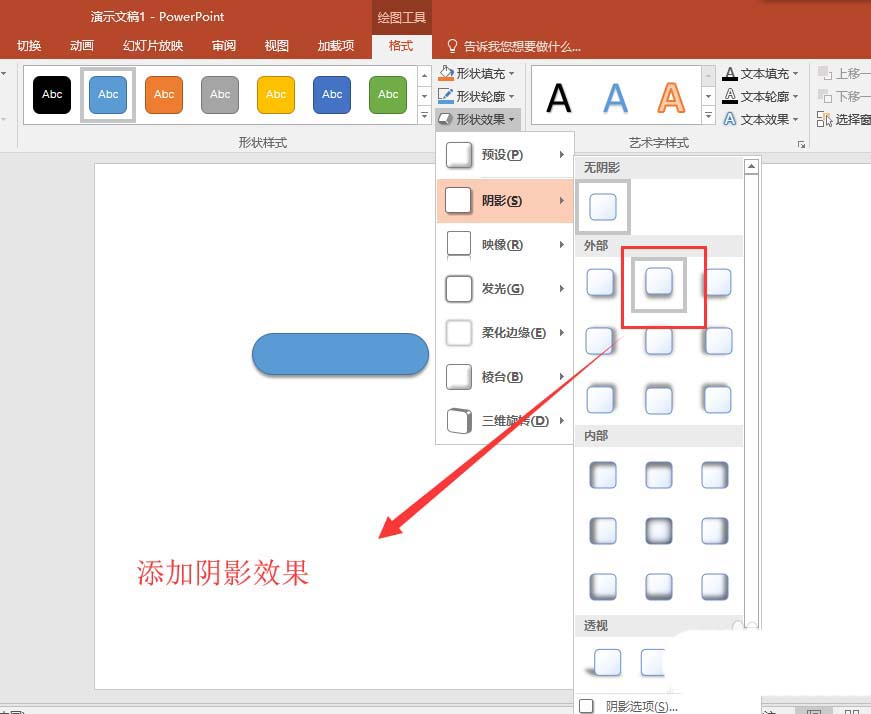Open the 阴影(S) submenu

click(505, 201)
